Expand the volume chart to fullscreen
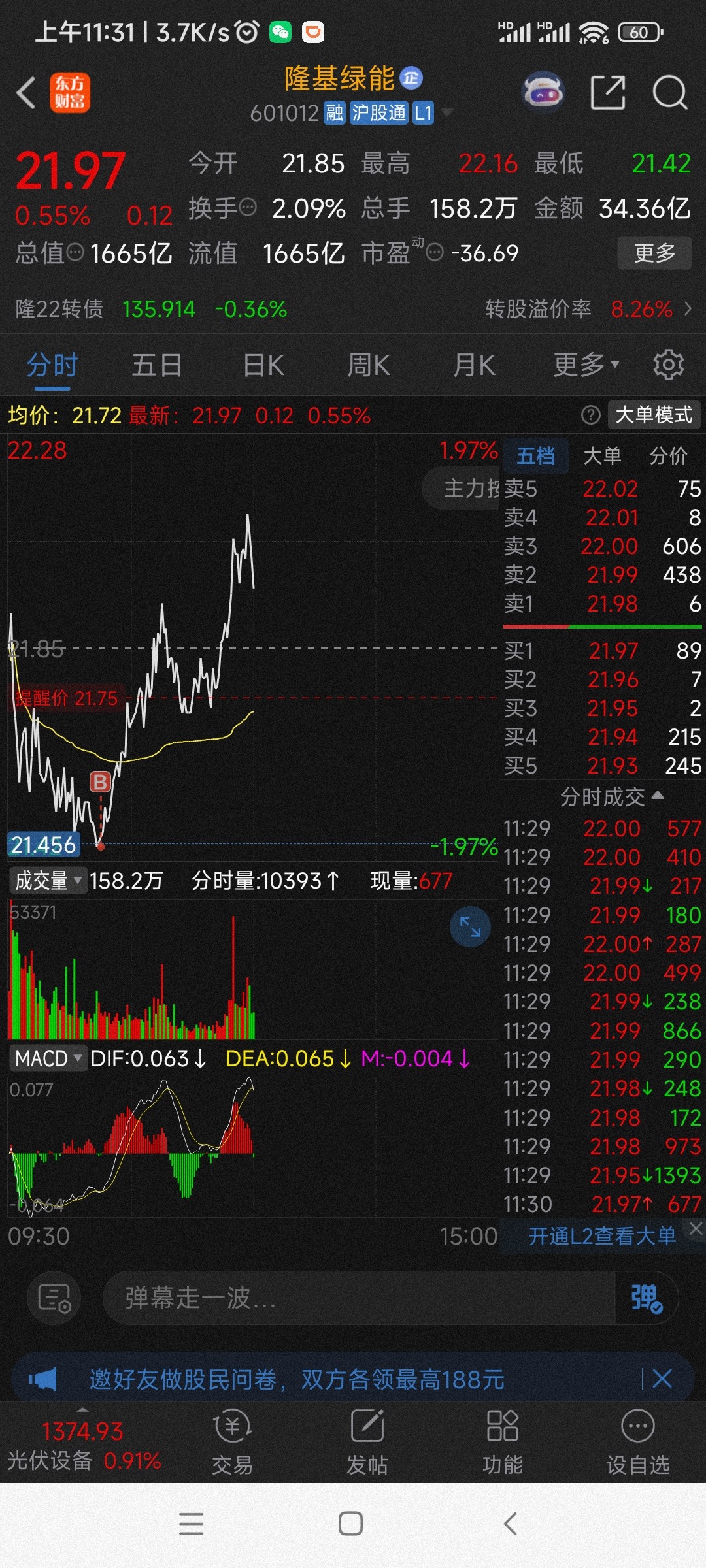 (470, 926)
